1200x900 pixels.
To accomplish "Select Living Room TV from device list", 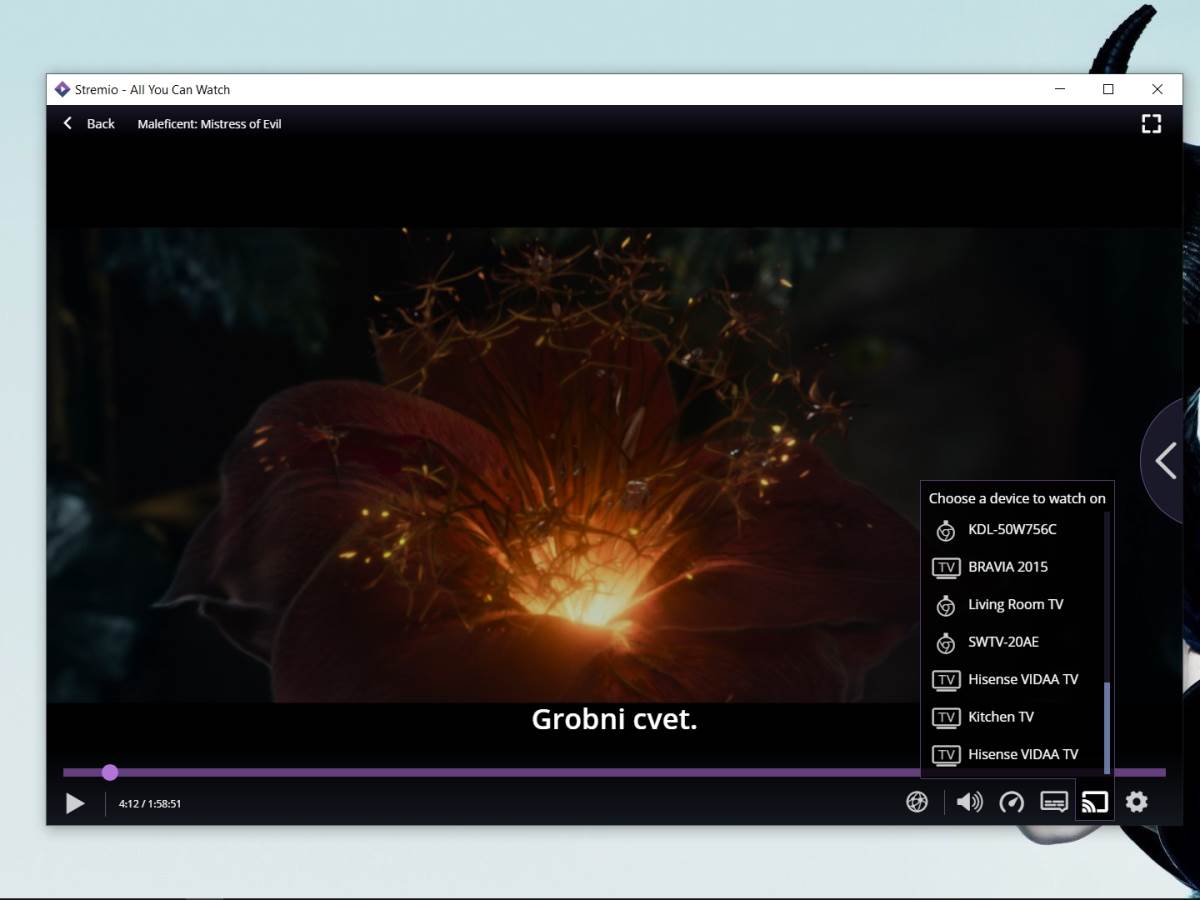I will (1015, 605).
